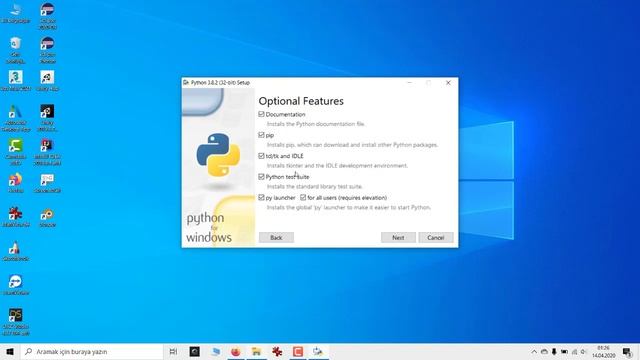The height and width of the screenshot is (360, 640).
Task: Select the Eclipse shortcut beside This PC
Action: coord(47,16)
